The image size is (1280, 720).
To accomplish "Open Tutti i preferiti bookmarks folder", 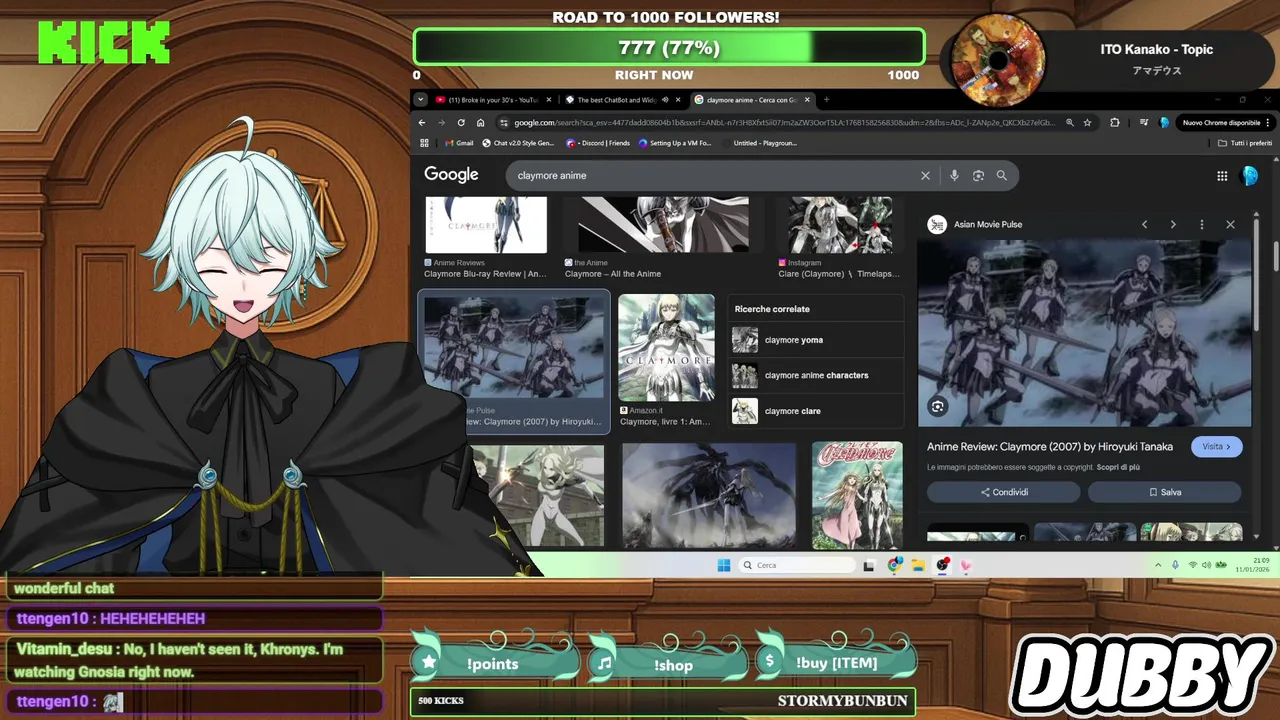I will pyautogui.click(x=1244, y=143).
